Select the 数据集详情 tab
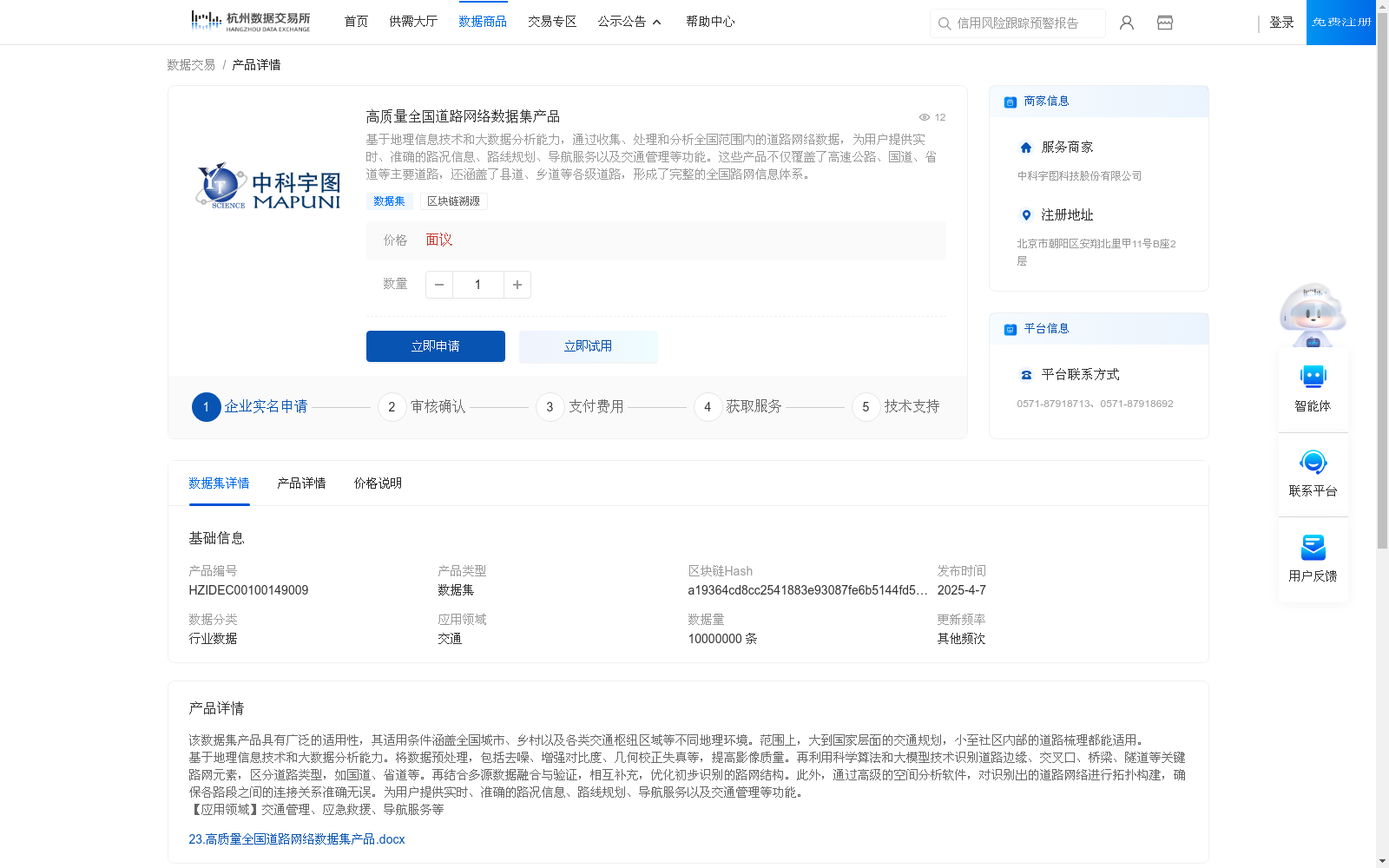The image size is (1389, 868). [x=219, y=483]
